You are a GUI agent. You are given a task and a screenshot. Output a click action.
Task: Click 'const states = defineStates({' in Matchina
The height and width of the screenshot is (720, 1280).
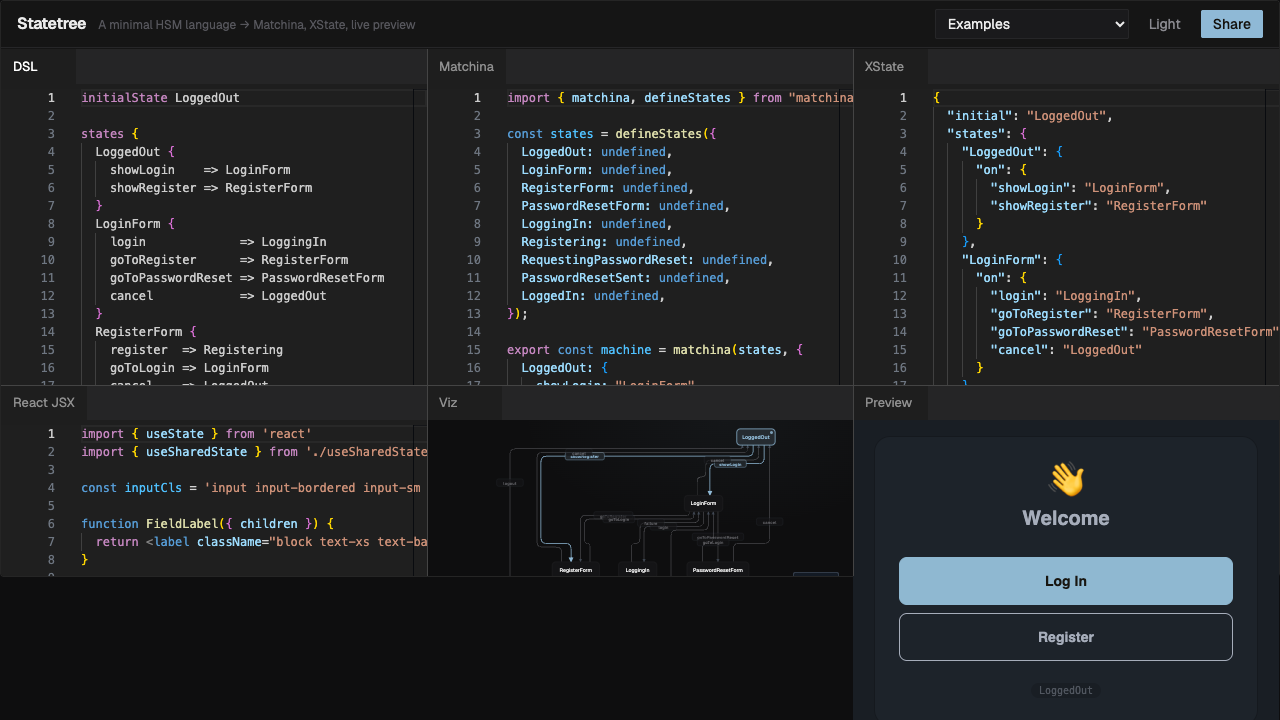coord(612,134)
